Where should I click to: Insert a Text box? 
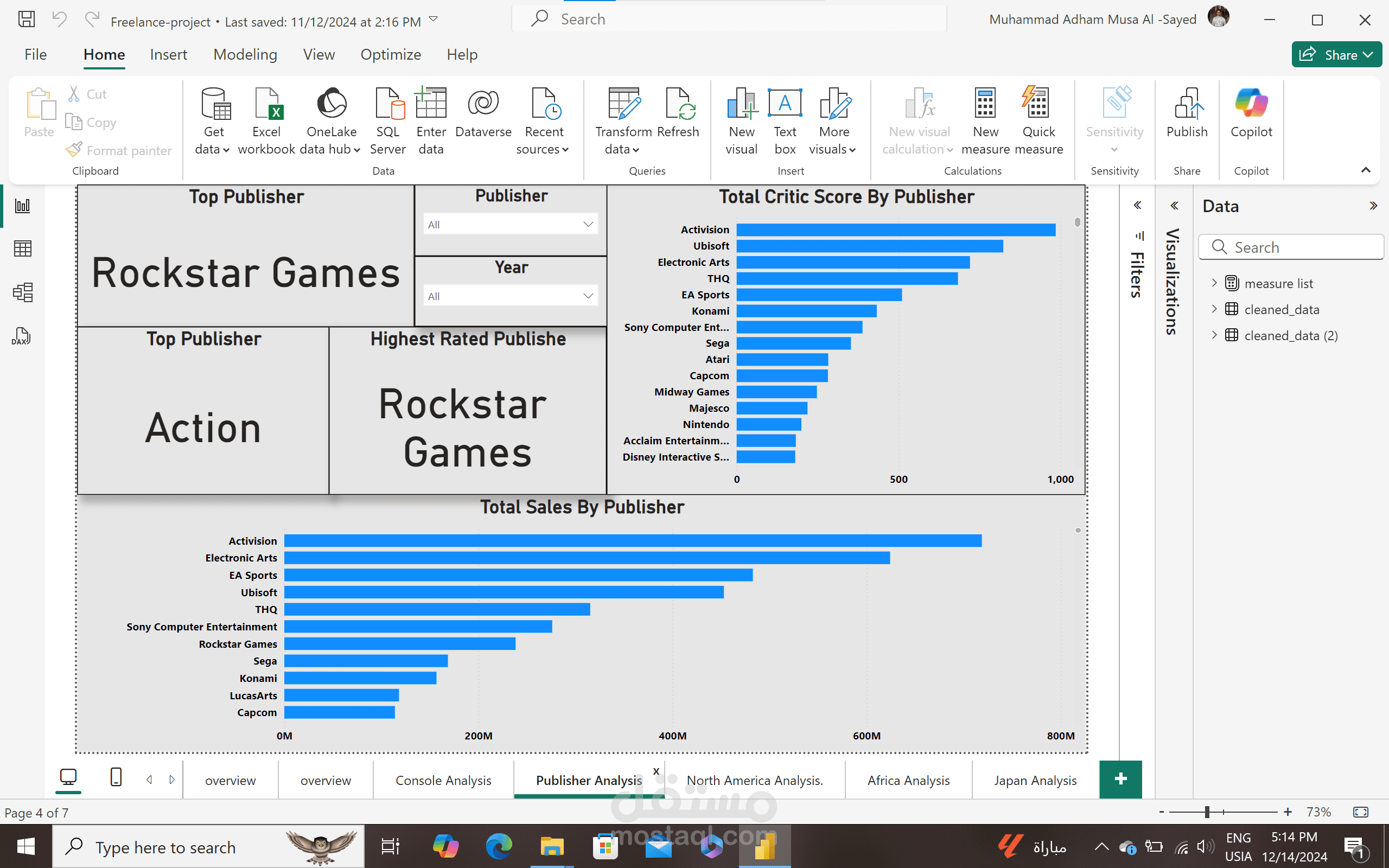(x=785, y=121)
